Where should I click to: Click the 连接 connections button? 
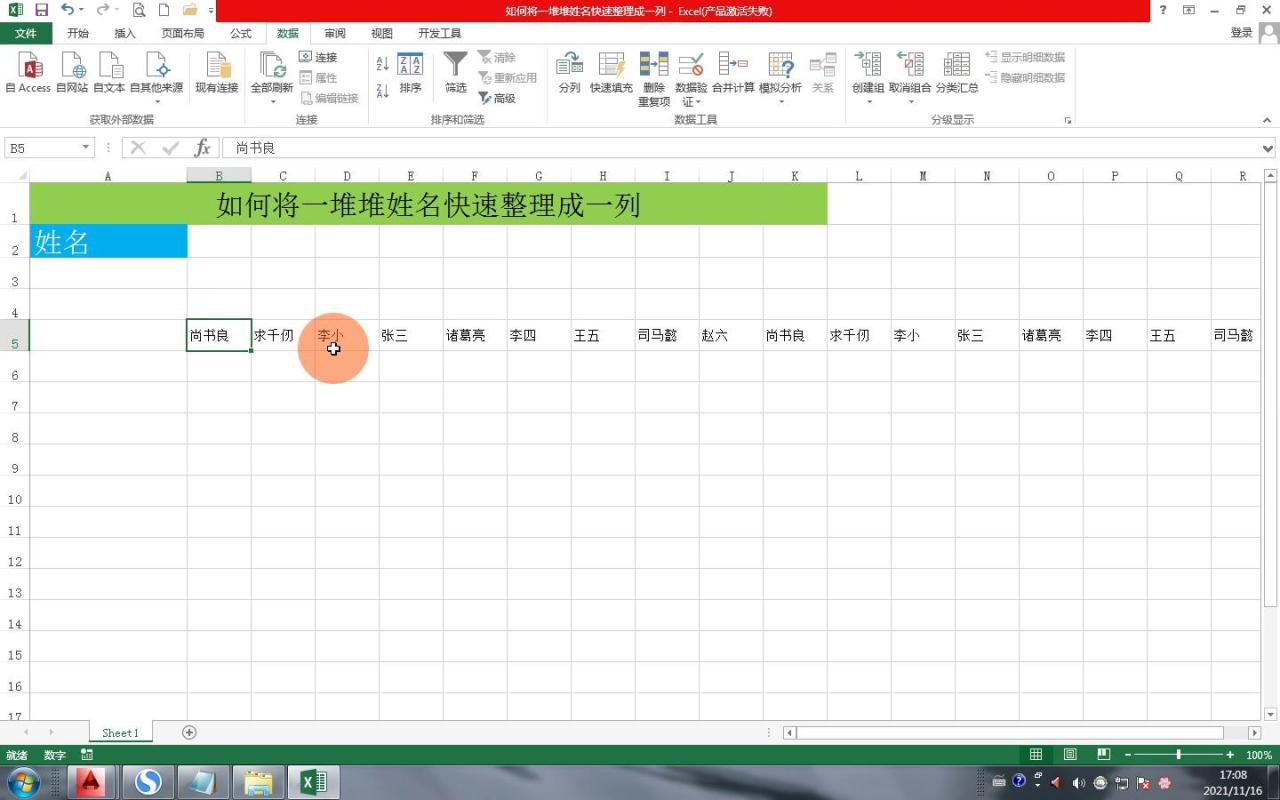pos(319,57)
